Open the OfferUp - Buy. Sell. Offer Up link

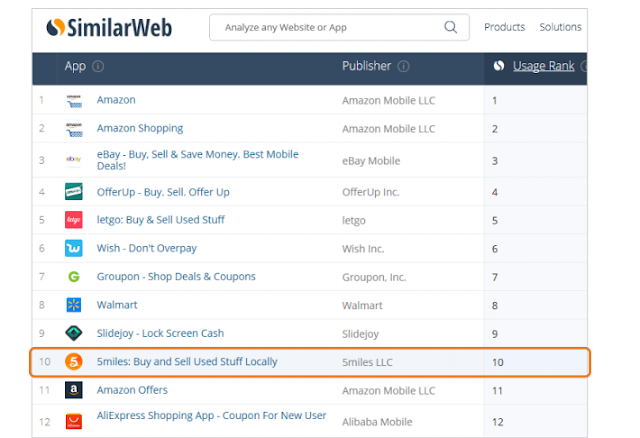pyautogui.click(x=163, y=192)
